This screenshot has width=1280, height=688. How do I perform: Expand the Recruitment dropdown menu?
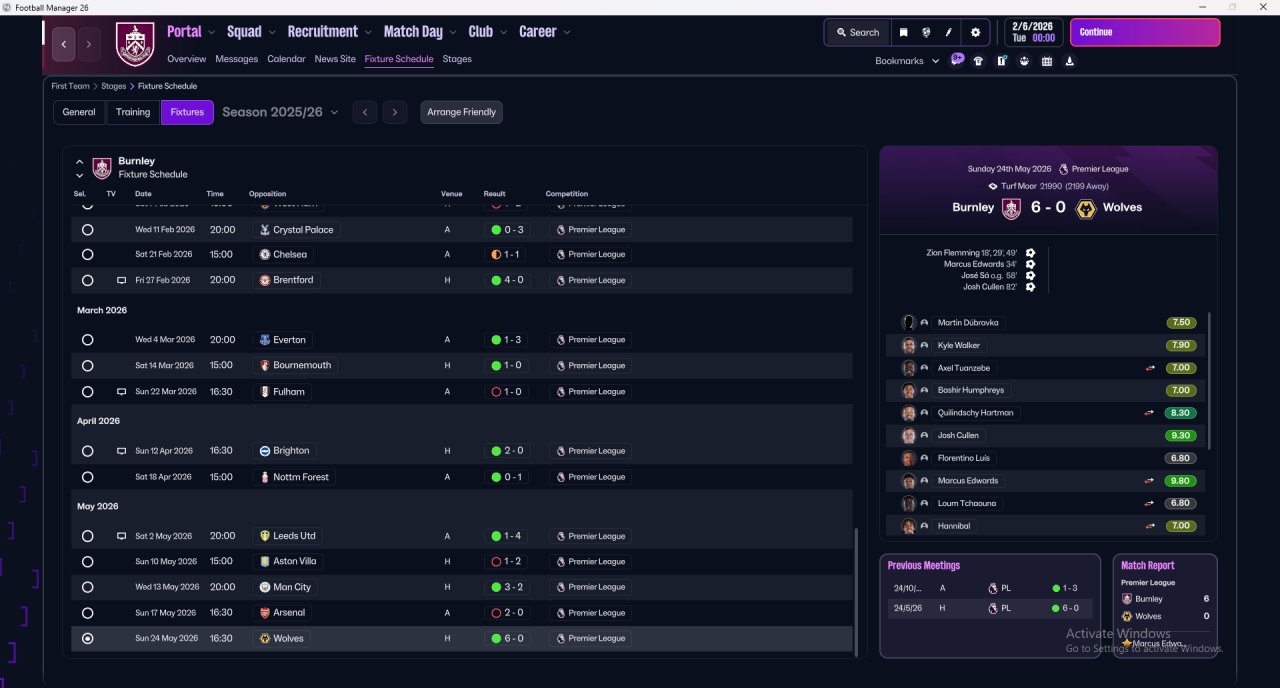[329, 32]
